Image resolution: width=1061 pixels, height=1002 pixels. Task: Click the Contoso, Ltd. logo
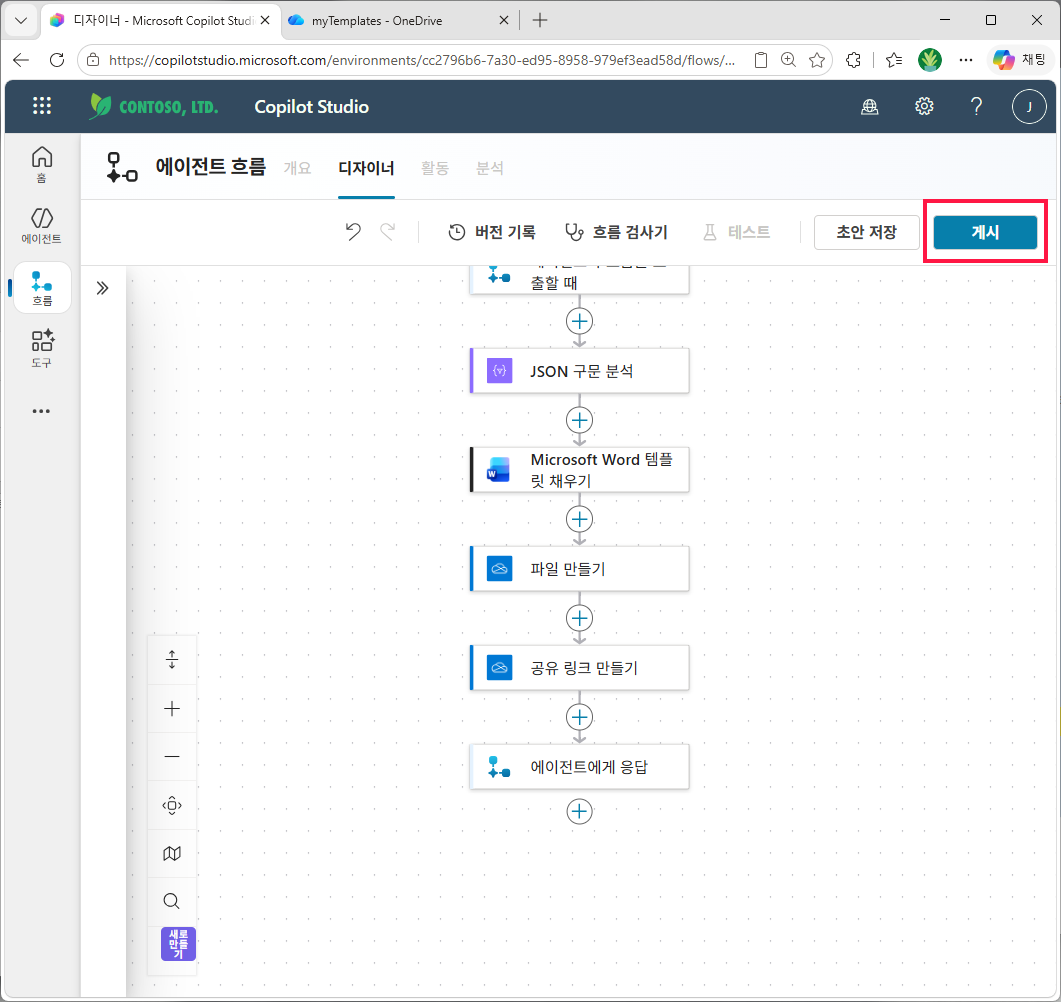tap(154, 106)
